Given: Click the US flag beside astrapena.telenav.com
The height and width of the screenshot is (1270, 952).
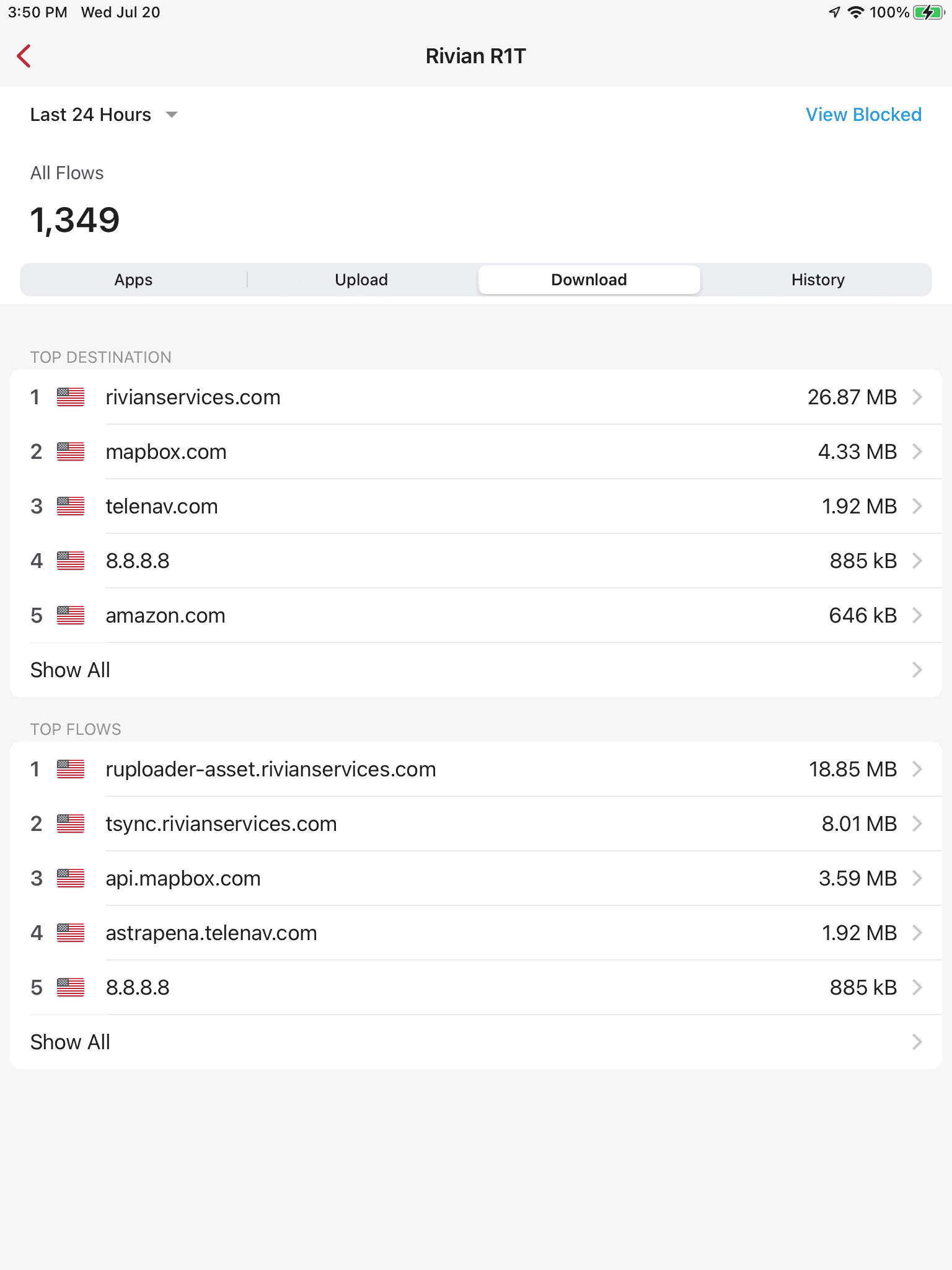Looking at the screenshot, I should [71, 933].
